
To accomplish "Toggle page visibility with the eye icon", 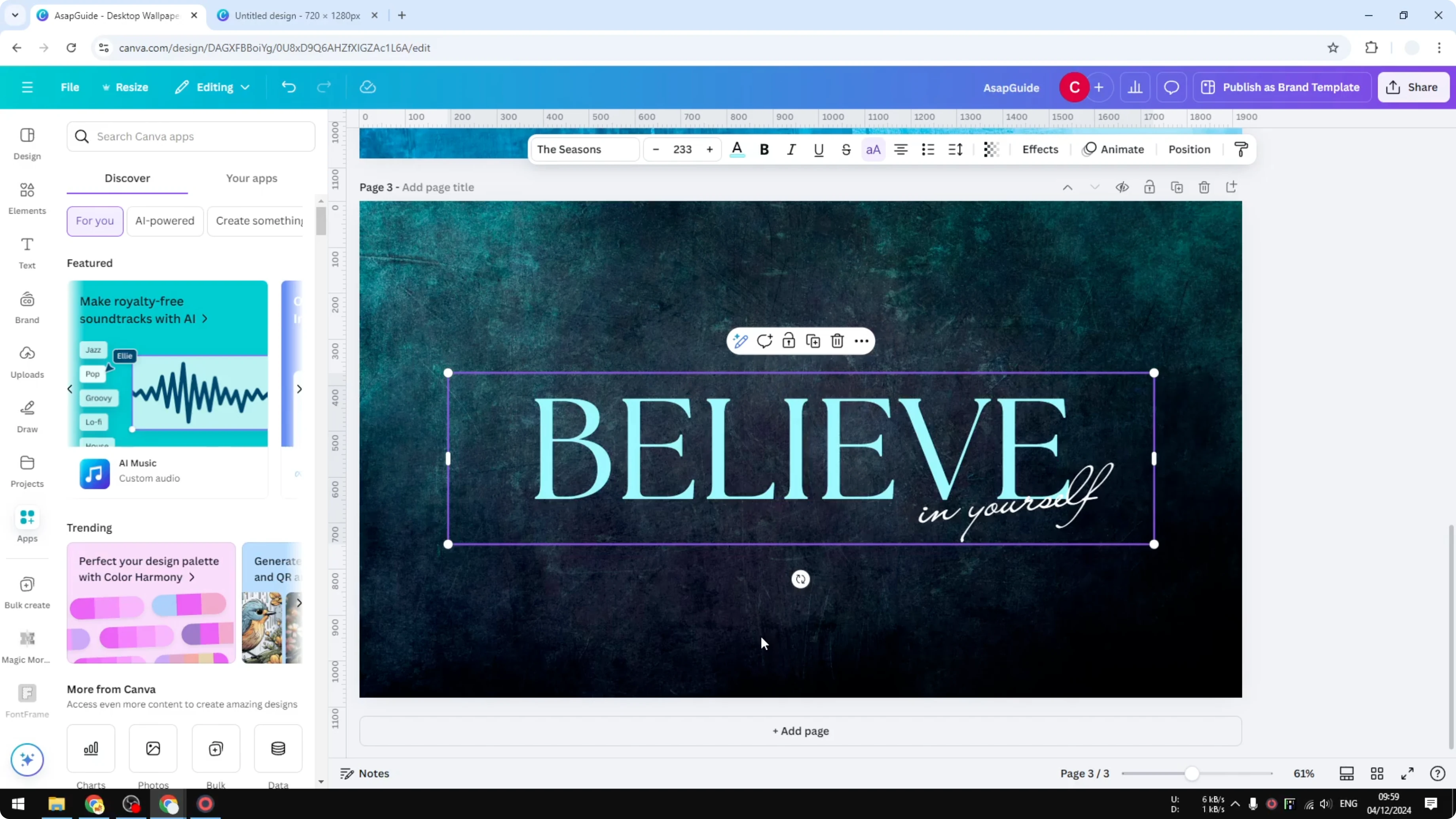I will click(1122, 187).
